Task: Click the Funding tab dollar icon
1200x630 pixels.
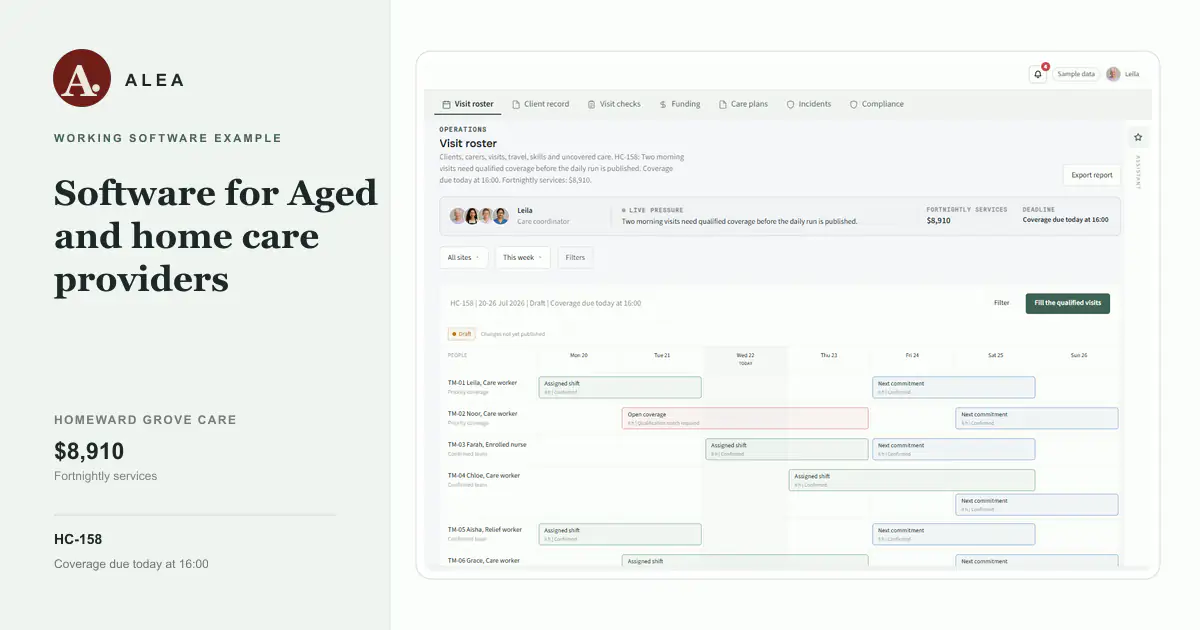Action: (x=664, y=104)
